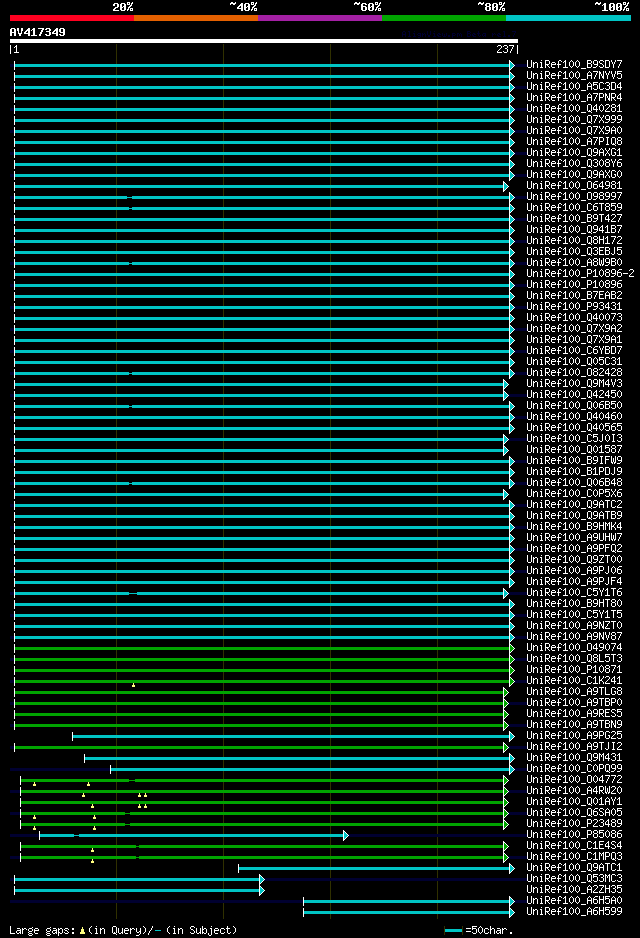Select hit UniRef100_A7NYV5
Viewport: 640px width, 938px height.
(x=574, y=75)
